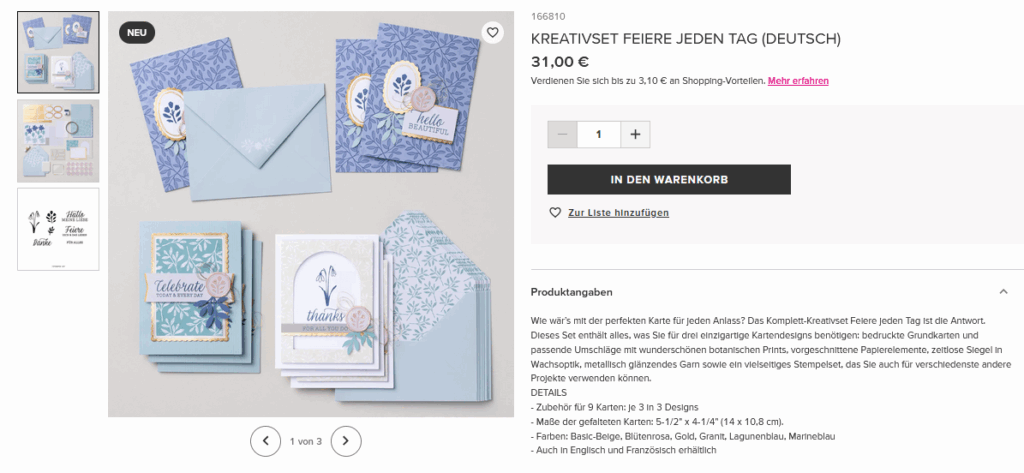The height and width of the screenshot is (473, 1024).
Task: Increase quantity with the plus button
Action: 635,135
